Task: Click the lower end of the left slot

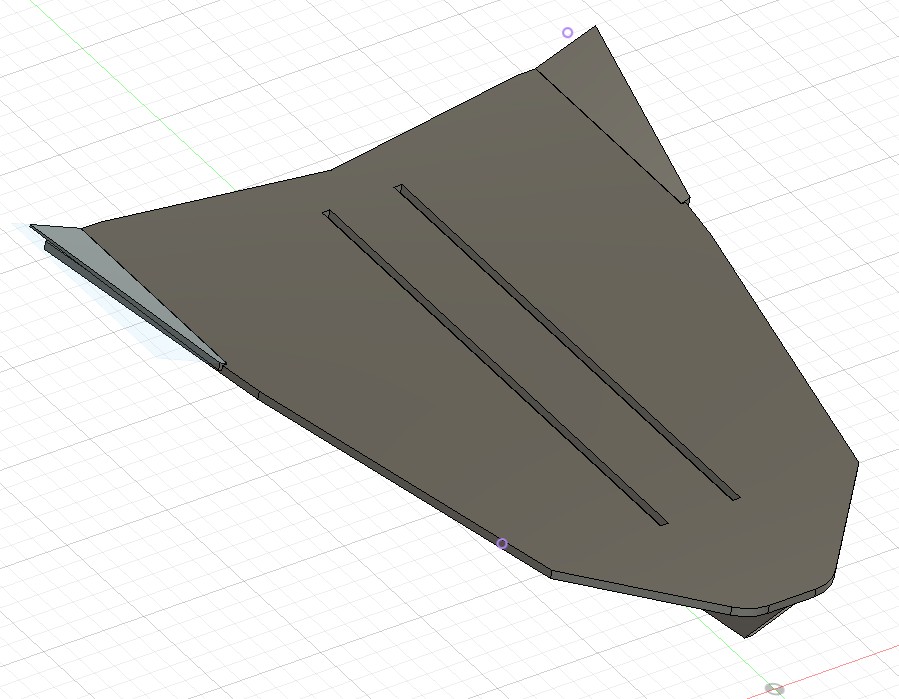Action: tap(660, 521)
